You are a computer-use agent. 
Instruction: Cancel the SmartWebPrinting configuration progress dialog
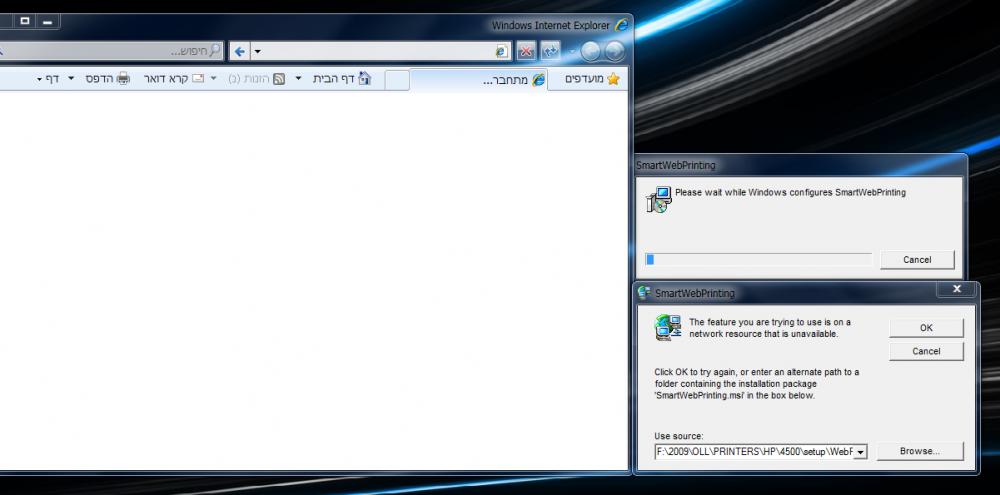point(917,260)
